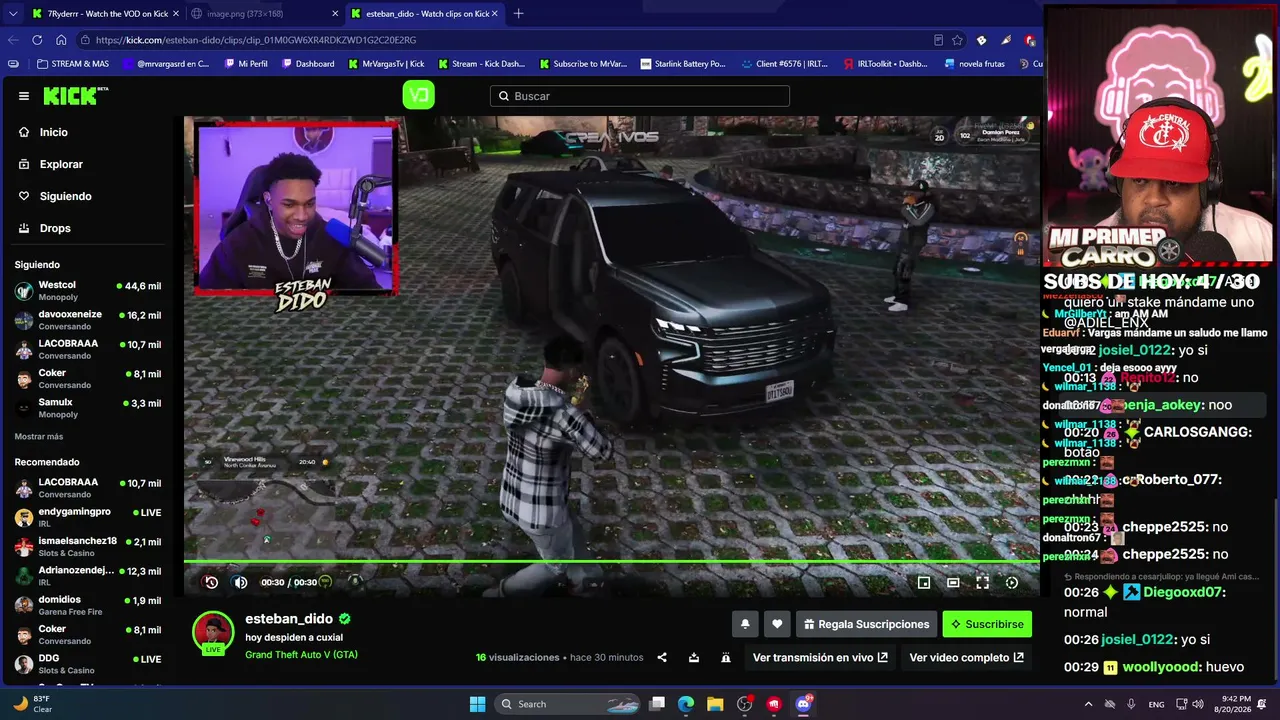Report the clip using siren icon
The width and height of the screenshot is (1280, 720).
pyautogui.click(x=726, y=657)
